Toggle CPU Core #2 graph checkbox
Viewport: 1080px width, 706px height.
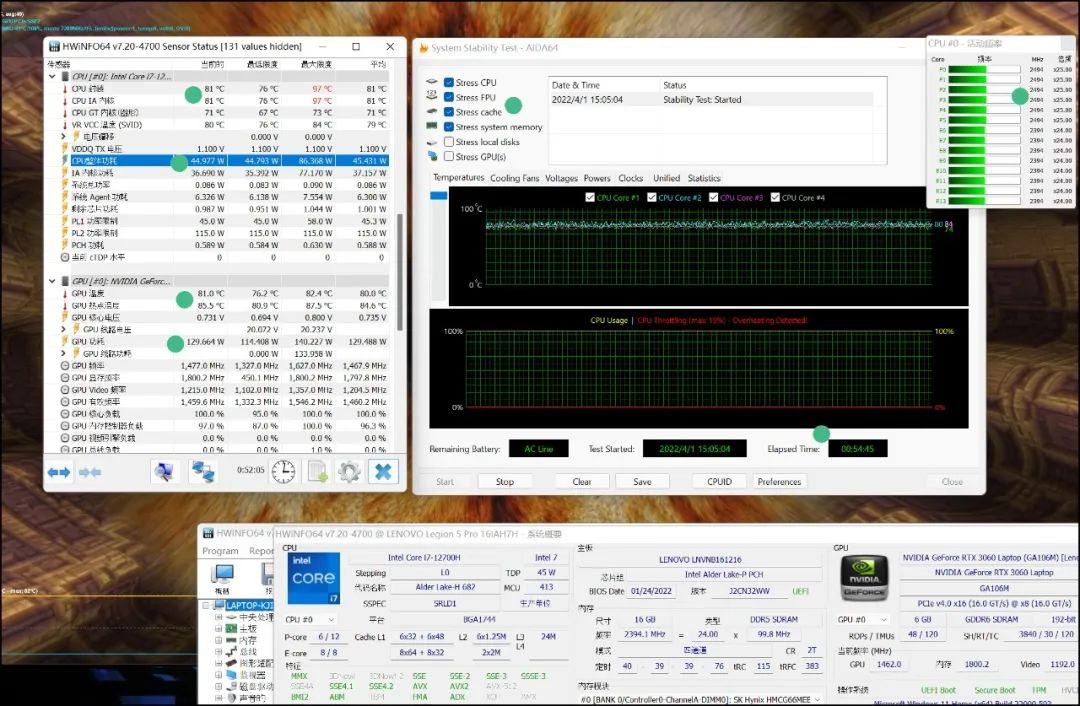tap(652, 197)
